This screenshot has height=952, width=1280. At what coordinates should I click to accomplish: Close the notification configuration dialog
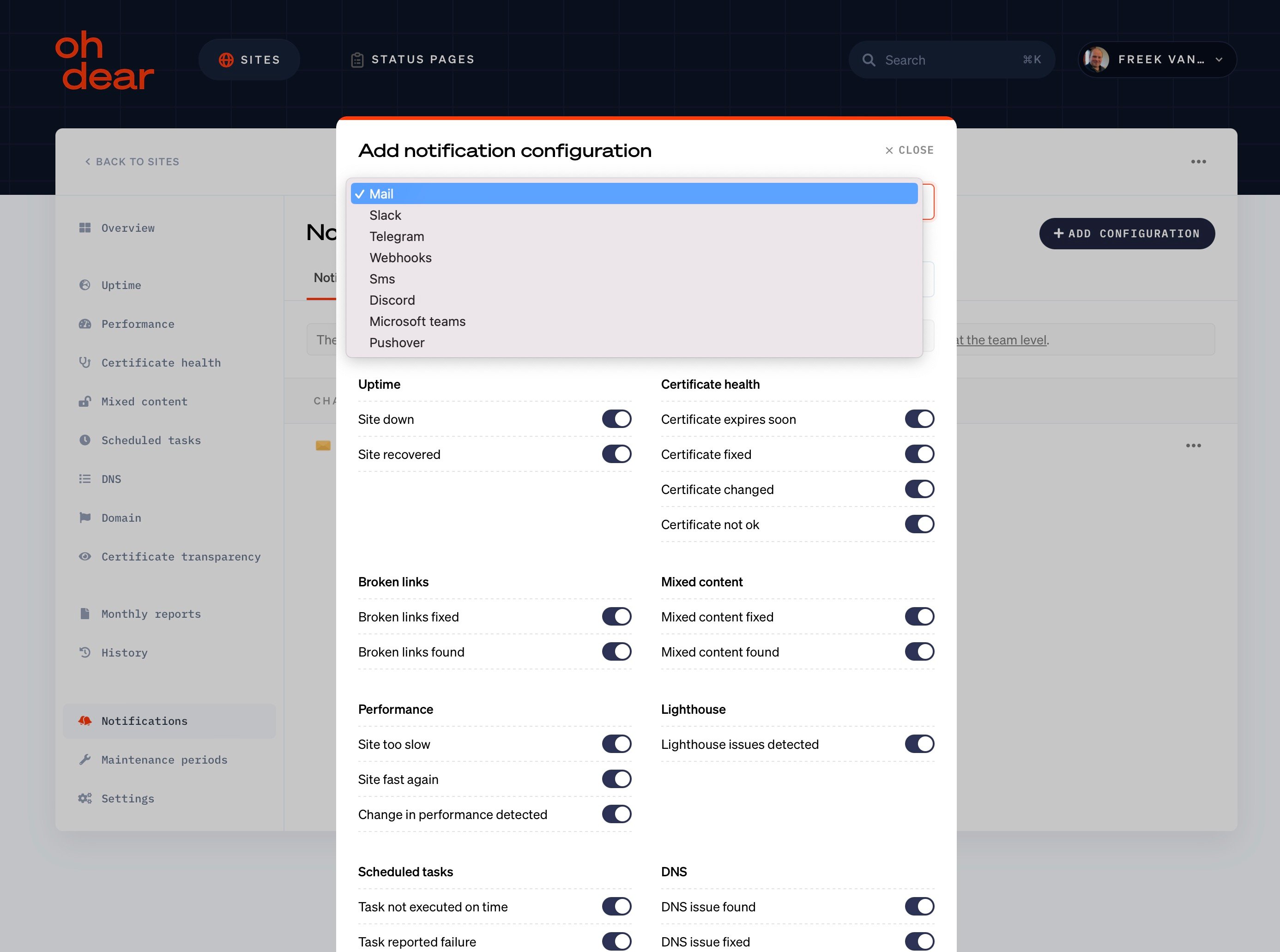click(x=909, y=151)
